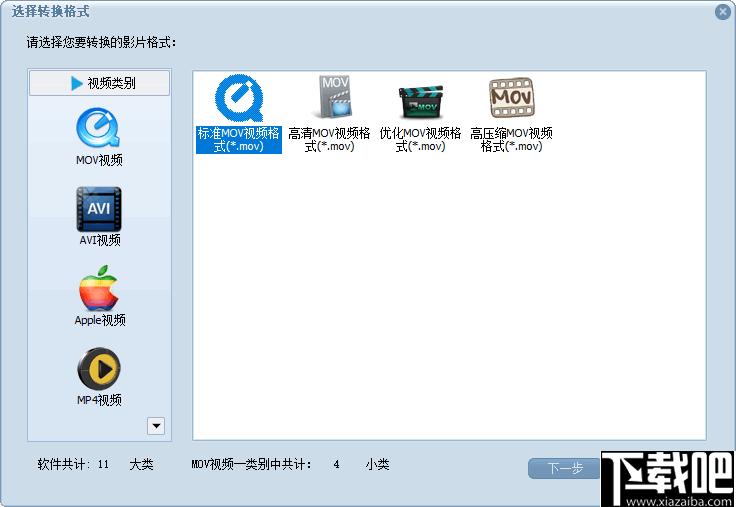Click the 高压缩MOV视频格式(*.mov) label
This screenshot has width=736, height=507.
click(x=511, y=139)
